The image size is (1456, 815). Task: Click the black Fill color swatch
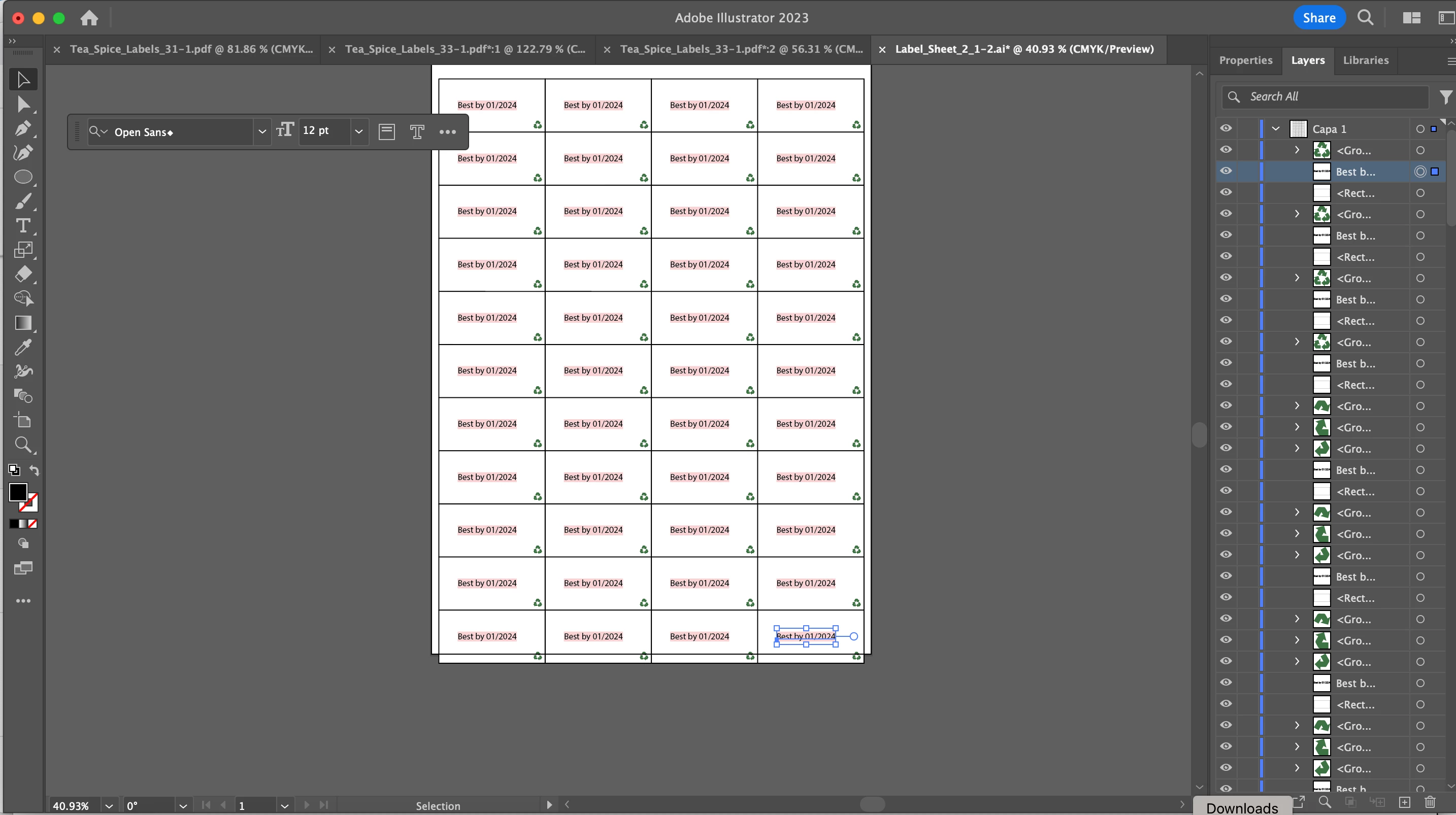tap(18, 492)
